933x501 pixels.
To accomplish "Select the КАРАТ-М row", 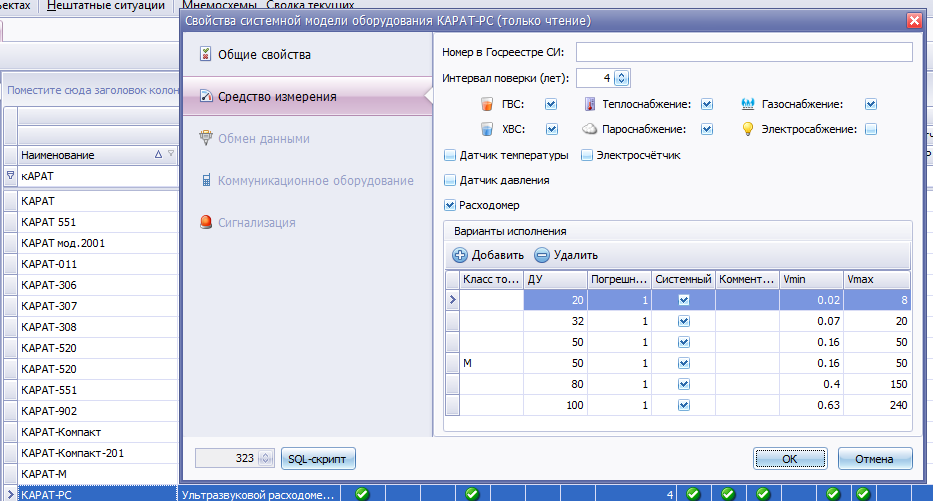I will pos(98,474).
